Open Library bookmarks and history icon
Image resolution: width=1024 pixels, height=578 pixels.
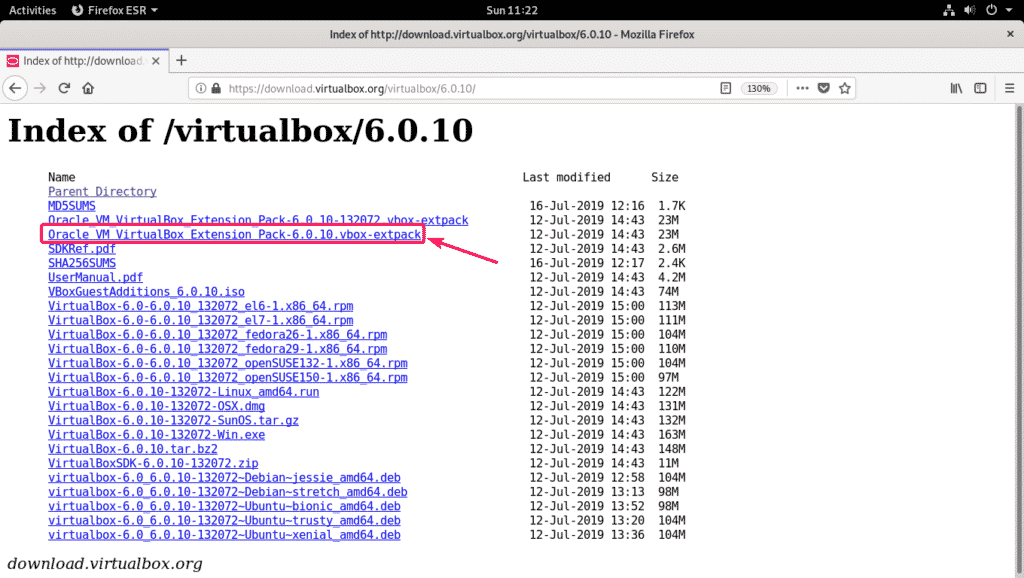point(956,88)
